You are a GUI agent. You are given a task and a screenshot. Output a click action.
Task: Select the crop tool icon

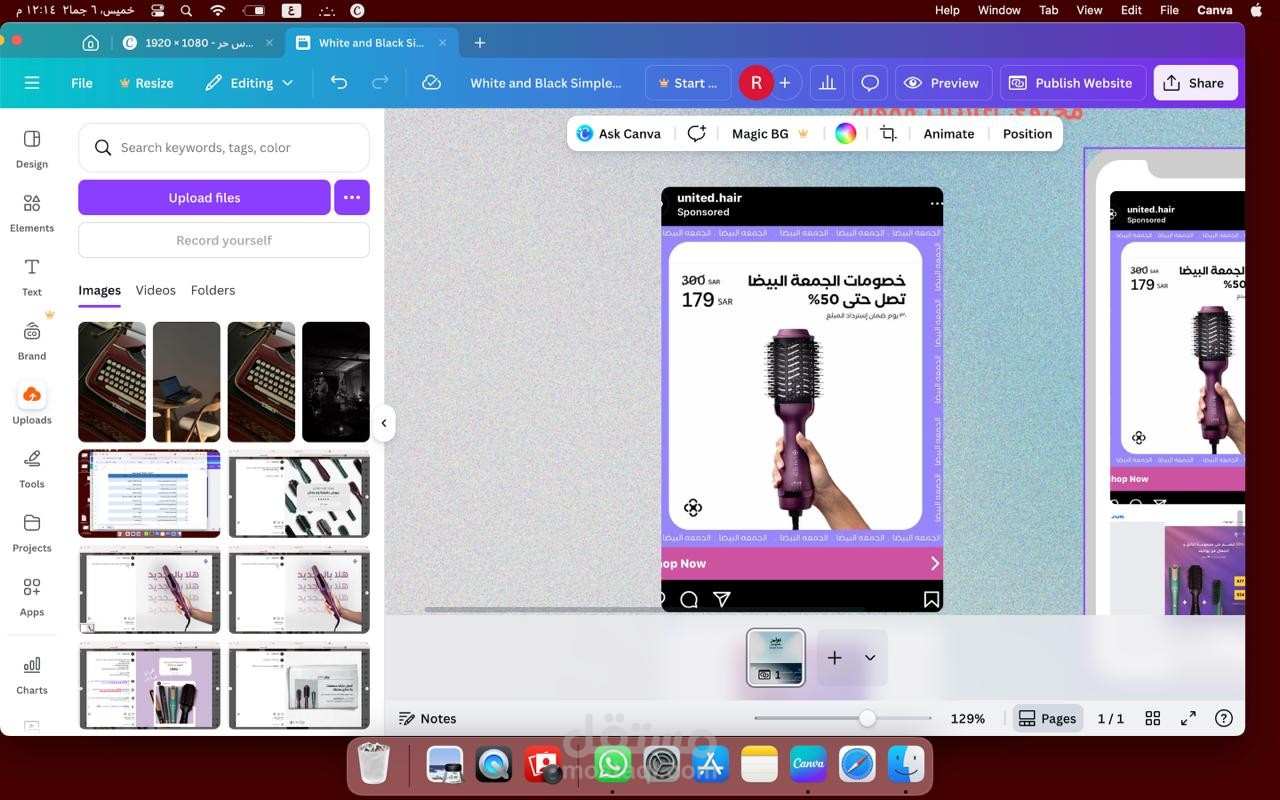888,133
